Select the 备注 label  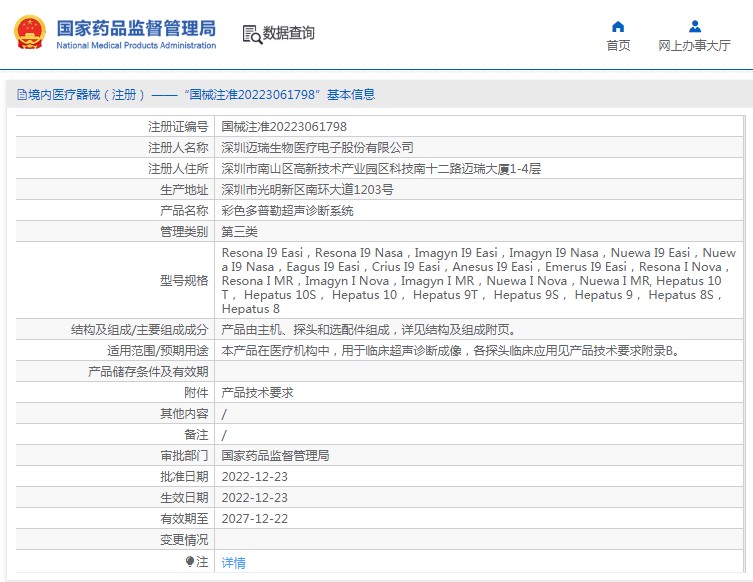196,435
